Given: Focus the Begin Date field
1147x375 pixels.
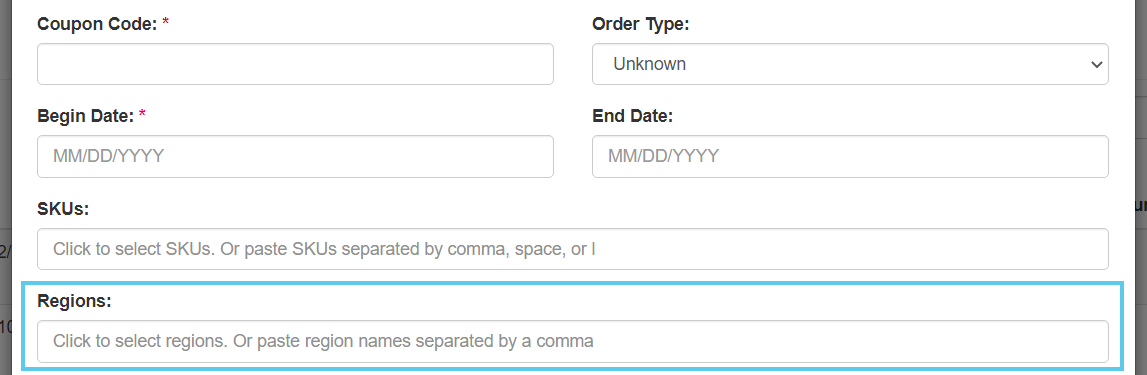Looking at the screenshot, I should [x=295, y=156].
